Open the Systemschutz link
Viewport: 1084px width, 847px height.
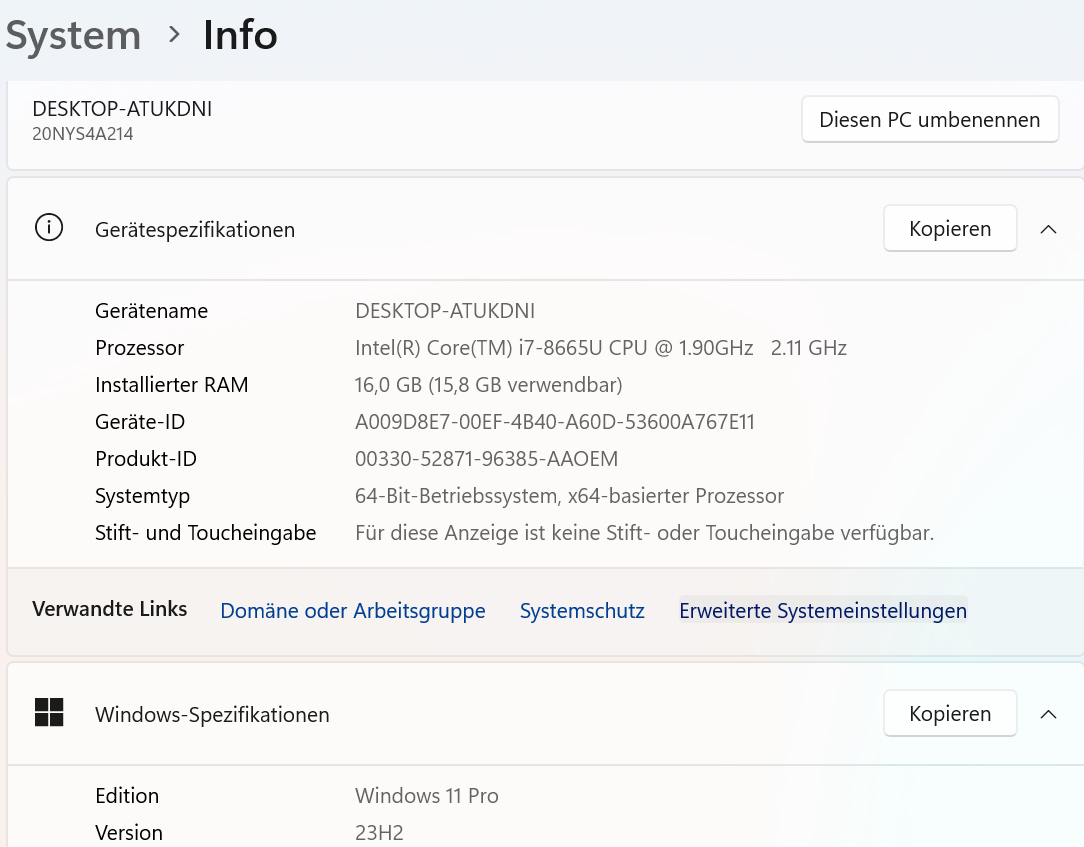pos(582,611)
